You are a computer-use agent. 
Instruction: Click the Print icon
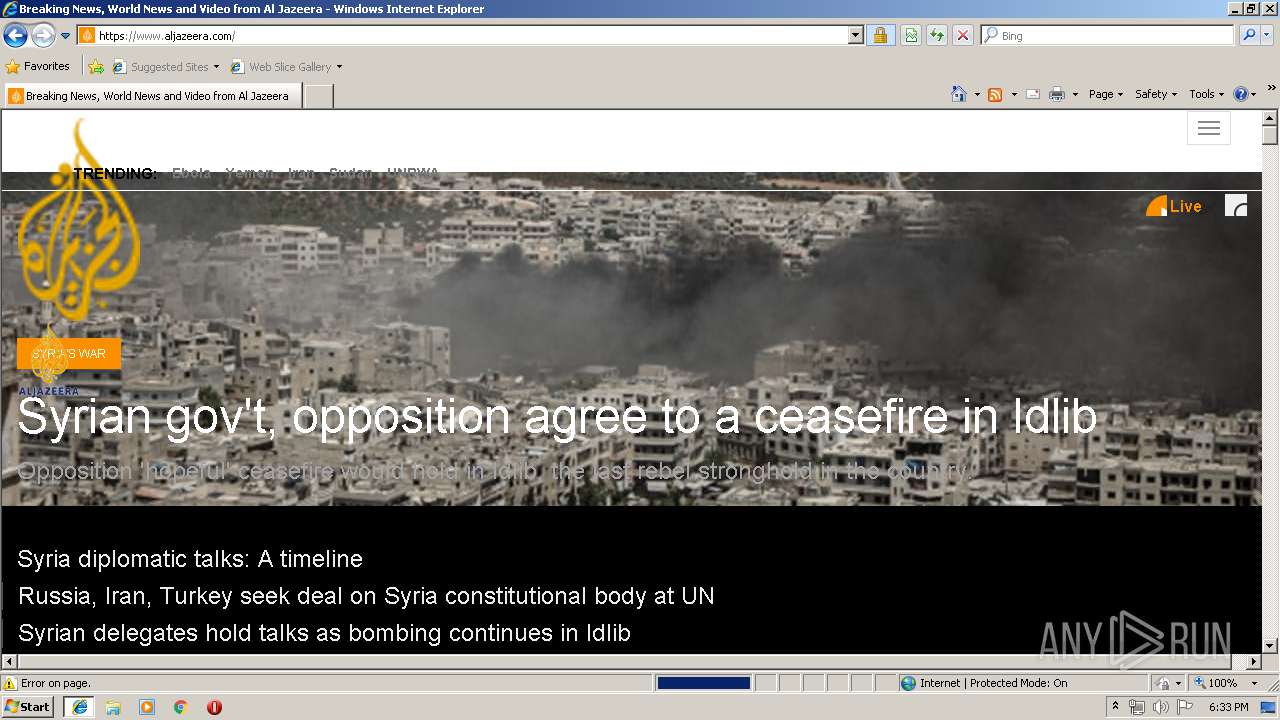point(1057,94)
